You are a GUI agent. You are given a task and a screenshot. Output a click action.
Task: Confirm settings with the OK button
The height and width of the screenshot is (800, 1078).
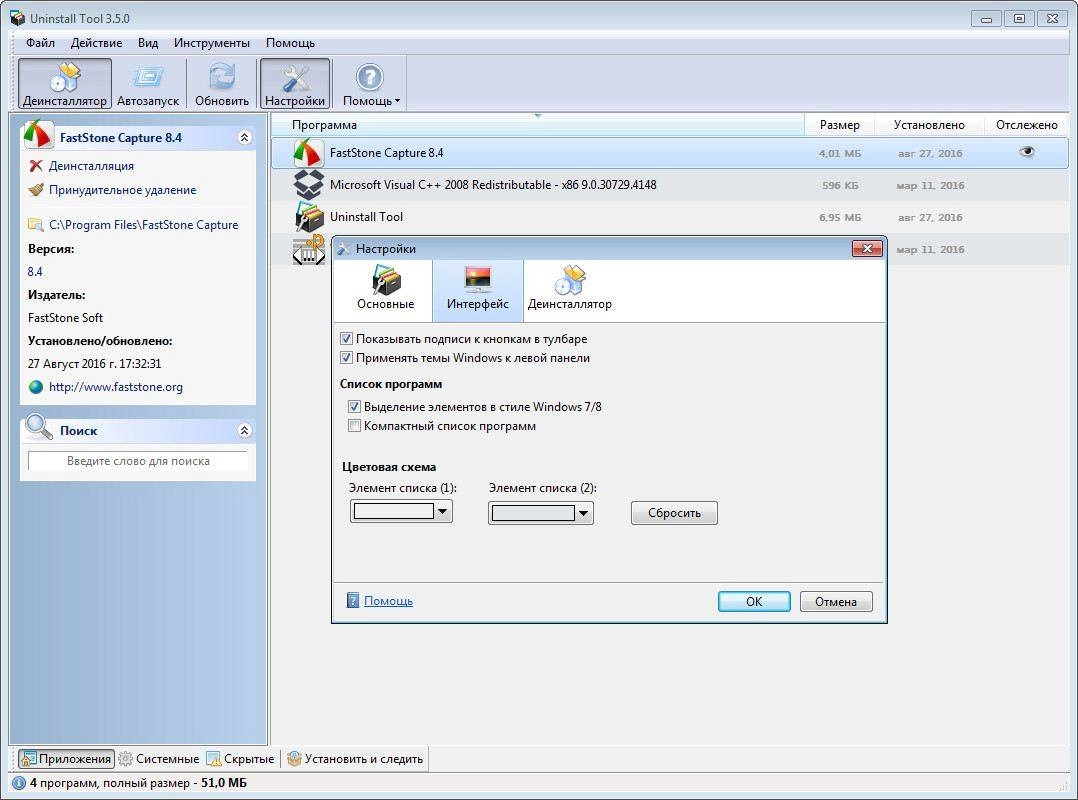(754, 601)
